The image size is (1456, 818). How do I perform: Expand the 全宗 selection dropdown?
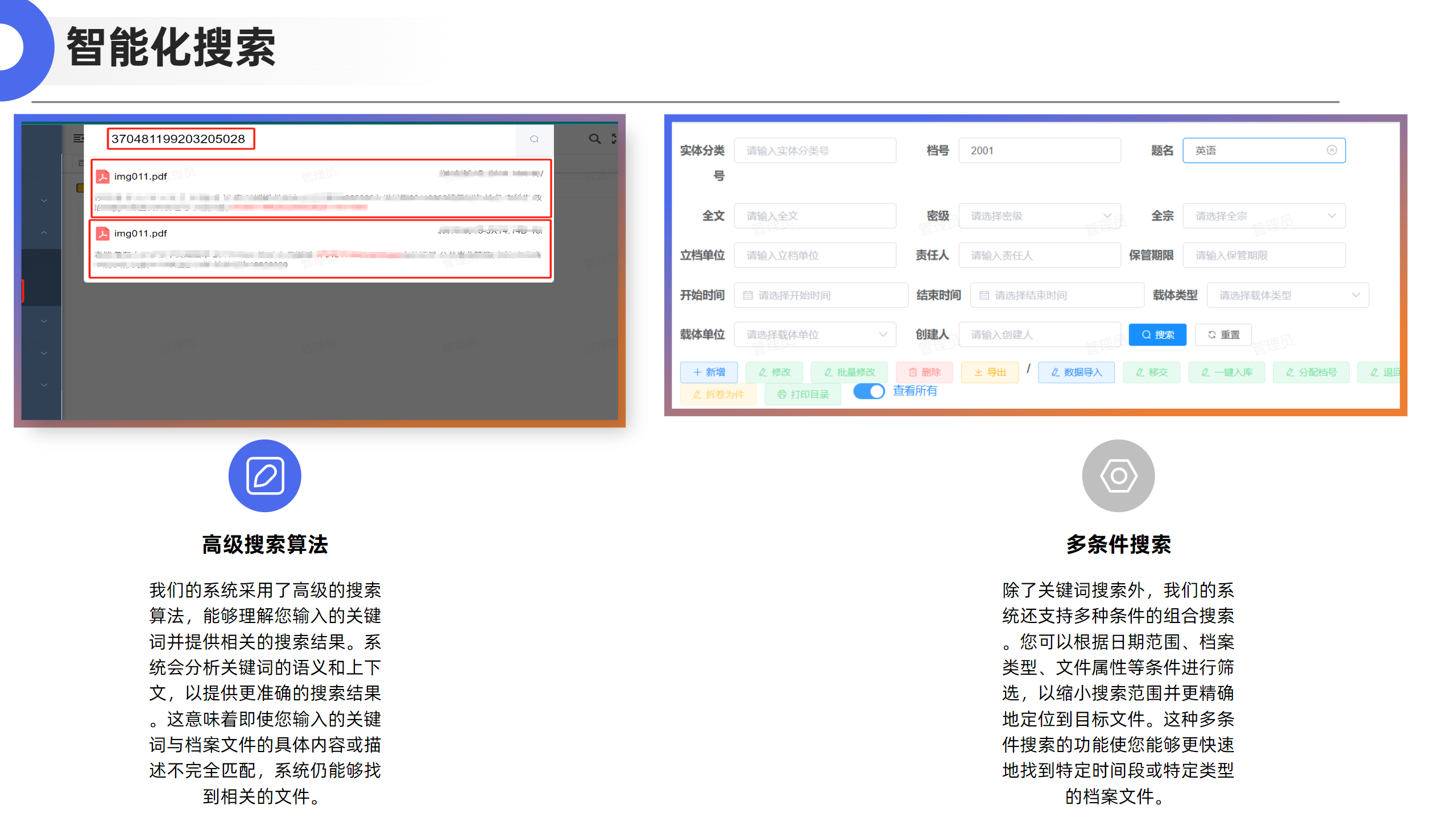pos(1263,216)
